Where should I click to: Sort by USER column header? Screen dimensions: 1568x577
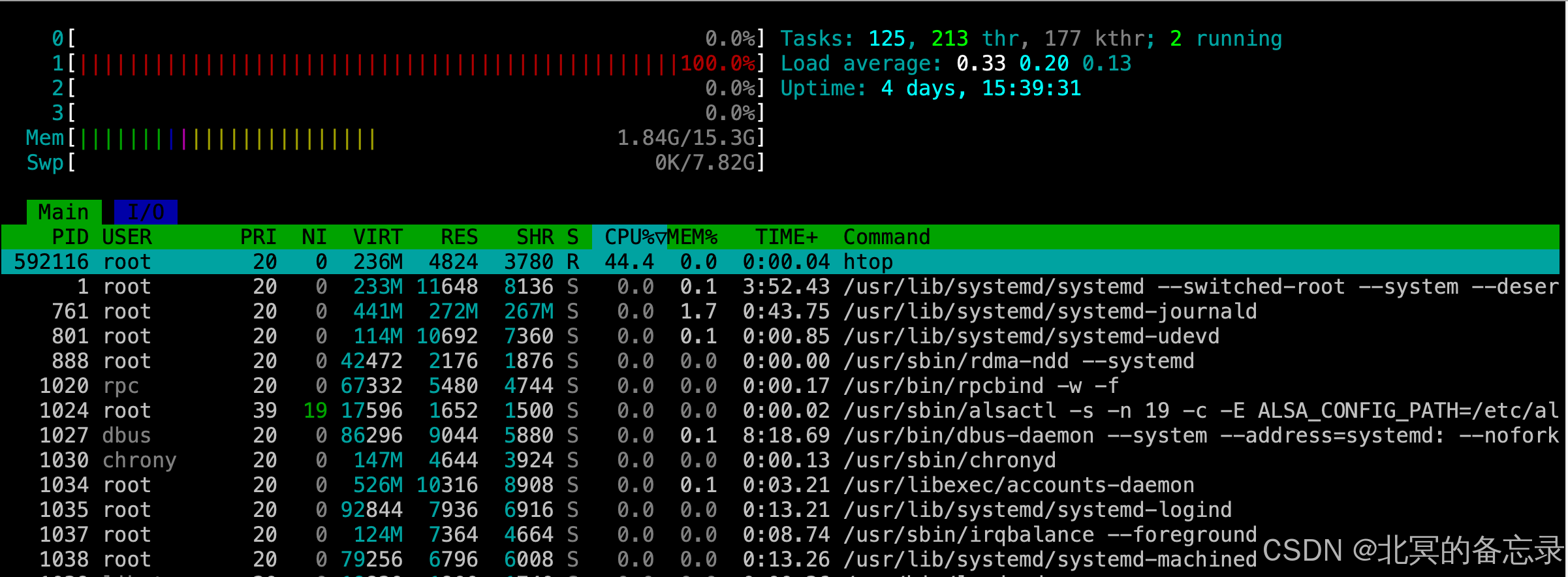(127, 237)
